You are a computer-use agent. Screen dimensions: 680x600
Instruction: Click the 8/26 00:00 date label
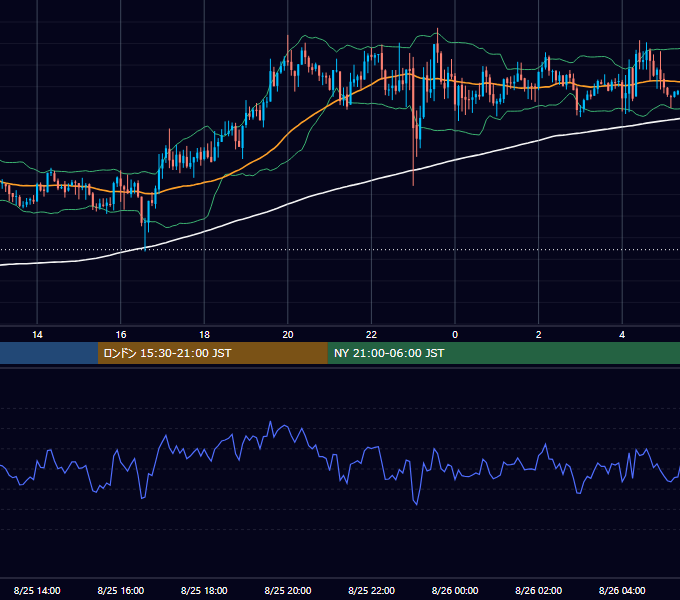[x=455, y=590]
